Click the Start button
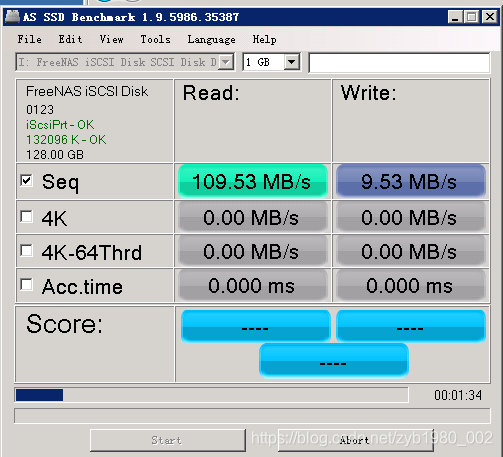503x457 pixels. pos(168,440)
